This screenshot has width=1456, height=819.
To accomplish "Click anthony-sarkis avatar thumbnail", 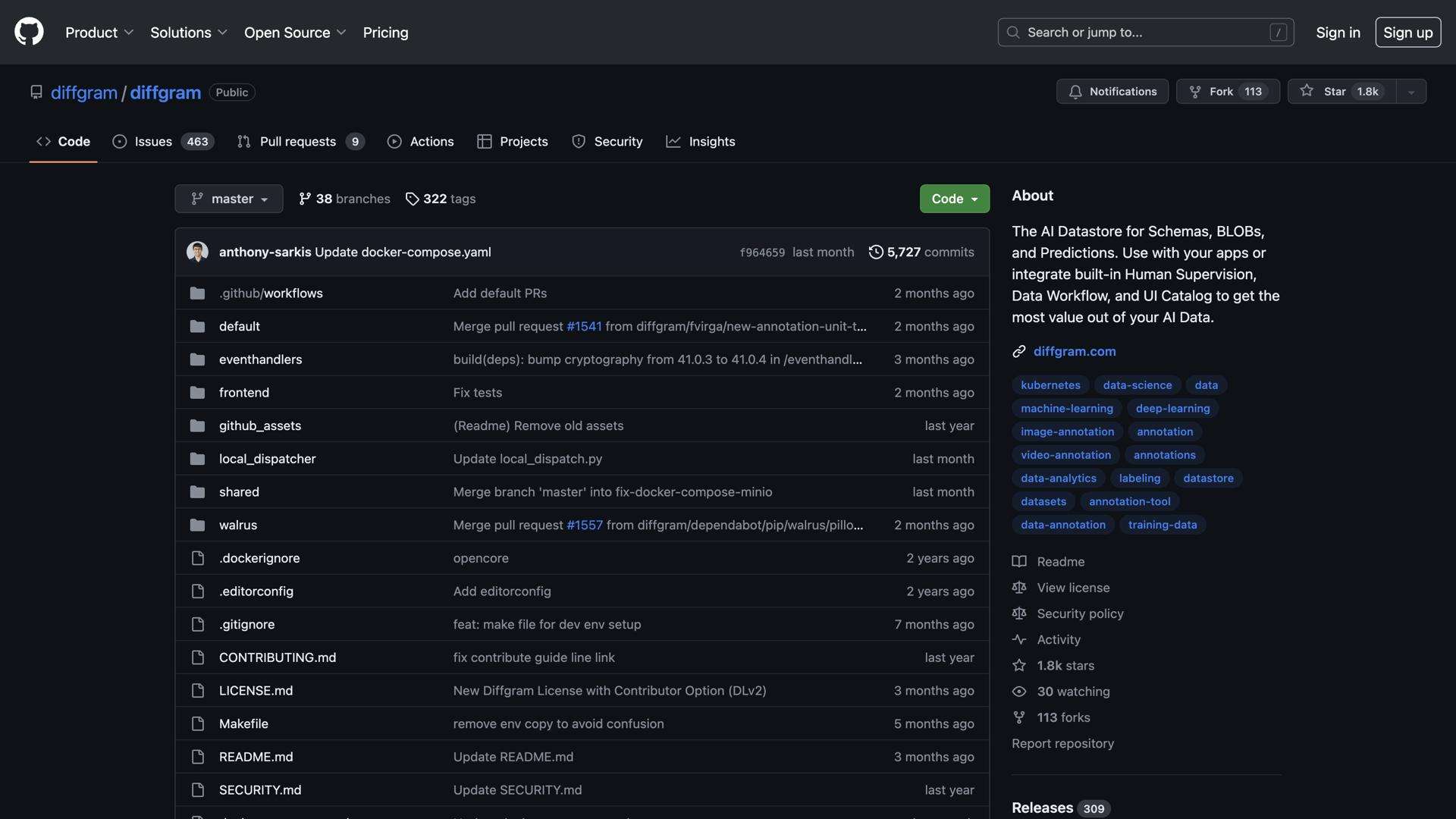I will coord(197,252).
